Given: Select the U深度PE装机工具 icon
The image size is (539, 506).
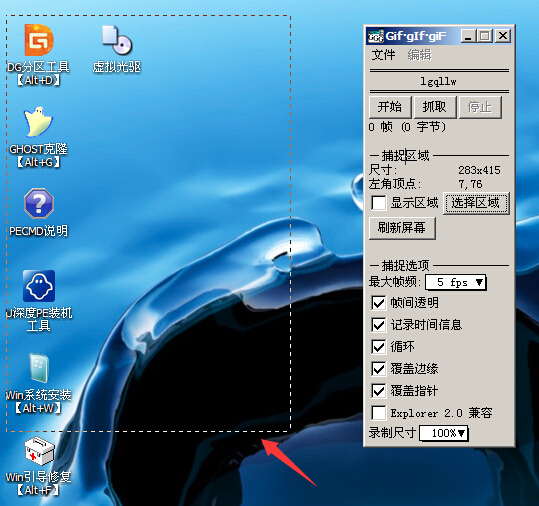Looking at the screenshot, I should coord(39,286).
